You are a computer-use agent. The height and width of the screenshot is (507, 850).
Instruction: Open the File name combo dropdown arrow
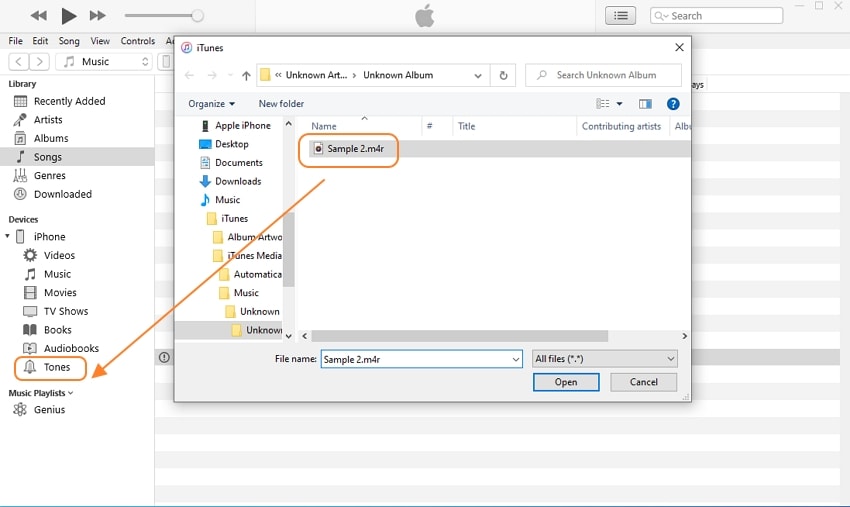[x=516, y=359]
